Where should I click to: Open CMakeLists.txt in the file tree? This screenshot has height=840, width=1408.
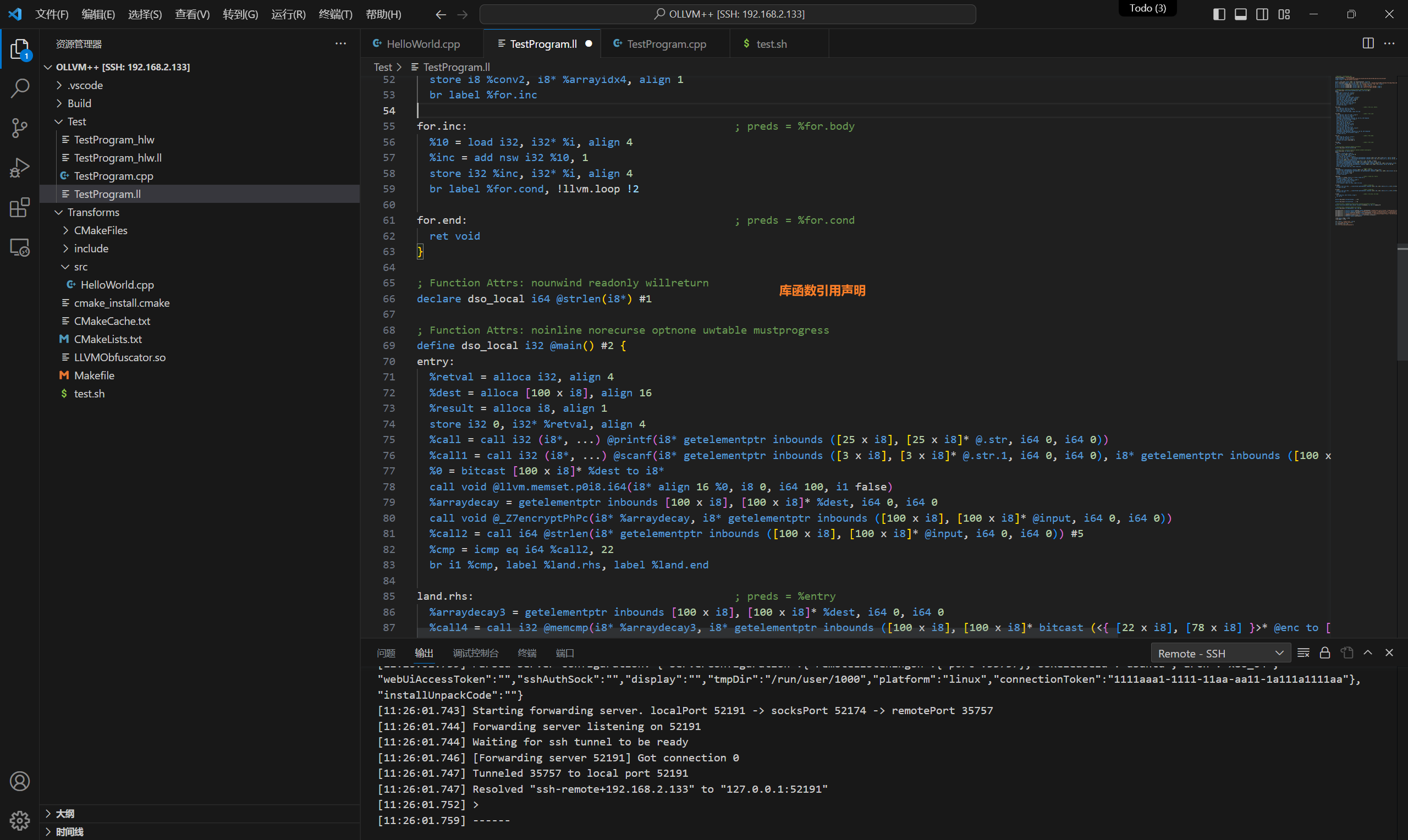[199, 339]
